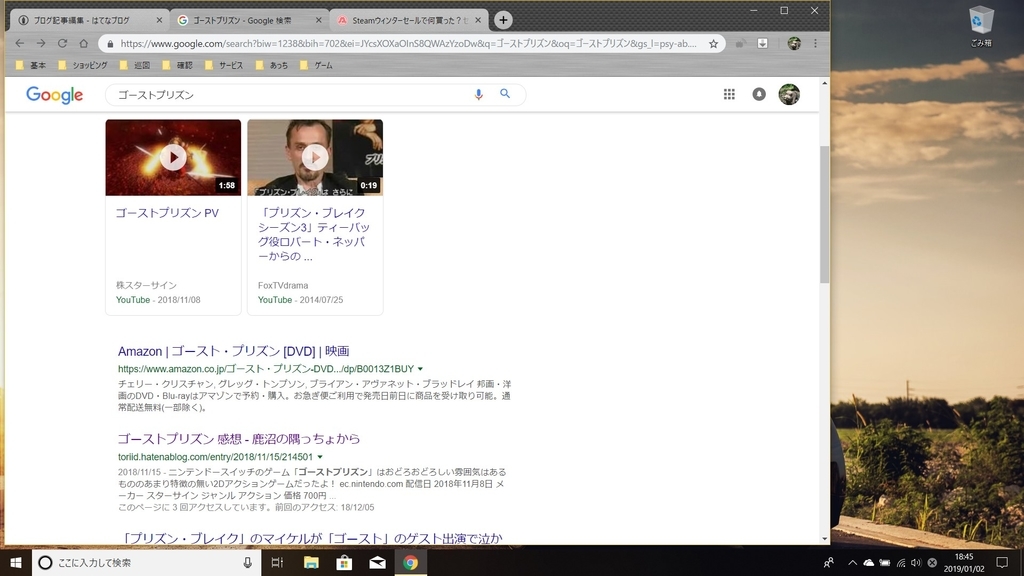1024x576 pixels.
Task: Click the Cortana microphone on taskbar
Action: coord(248,562)
